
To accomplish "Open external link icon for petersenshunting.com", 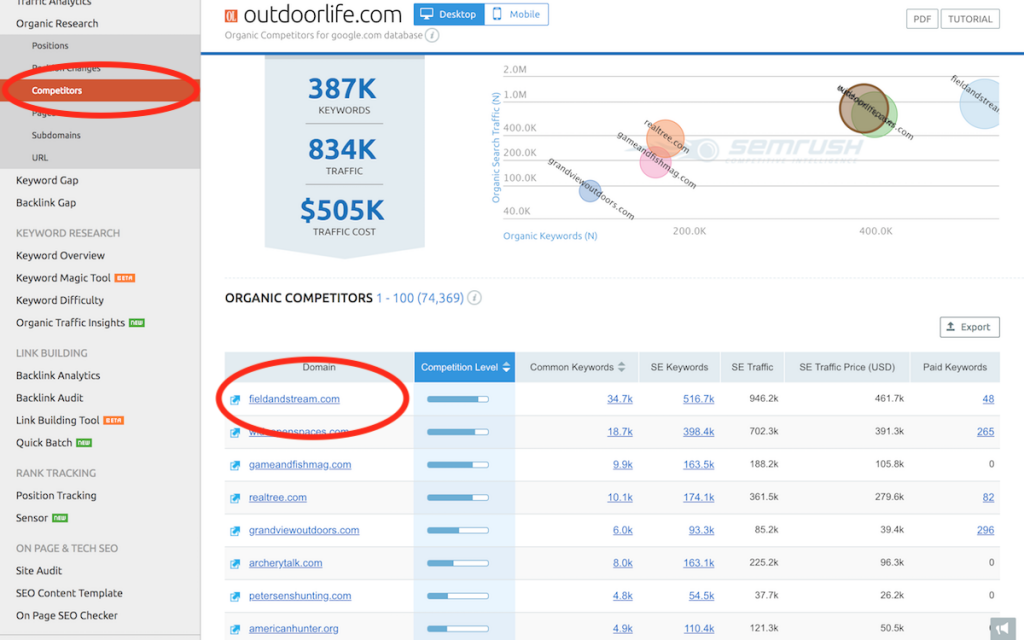I will (234, 596).
